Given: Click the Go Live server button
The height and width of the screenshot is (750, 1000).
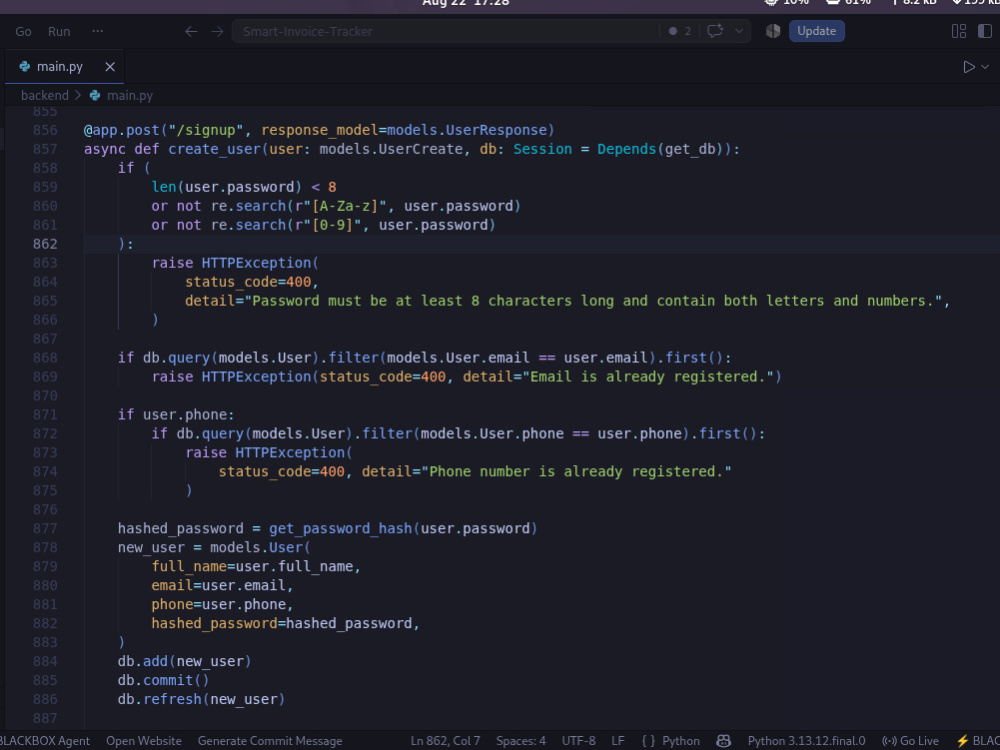Looking at the screenshot, I should (x=910, y=740).
